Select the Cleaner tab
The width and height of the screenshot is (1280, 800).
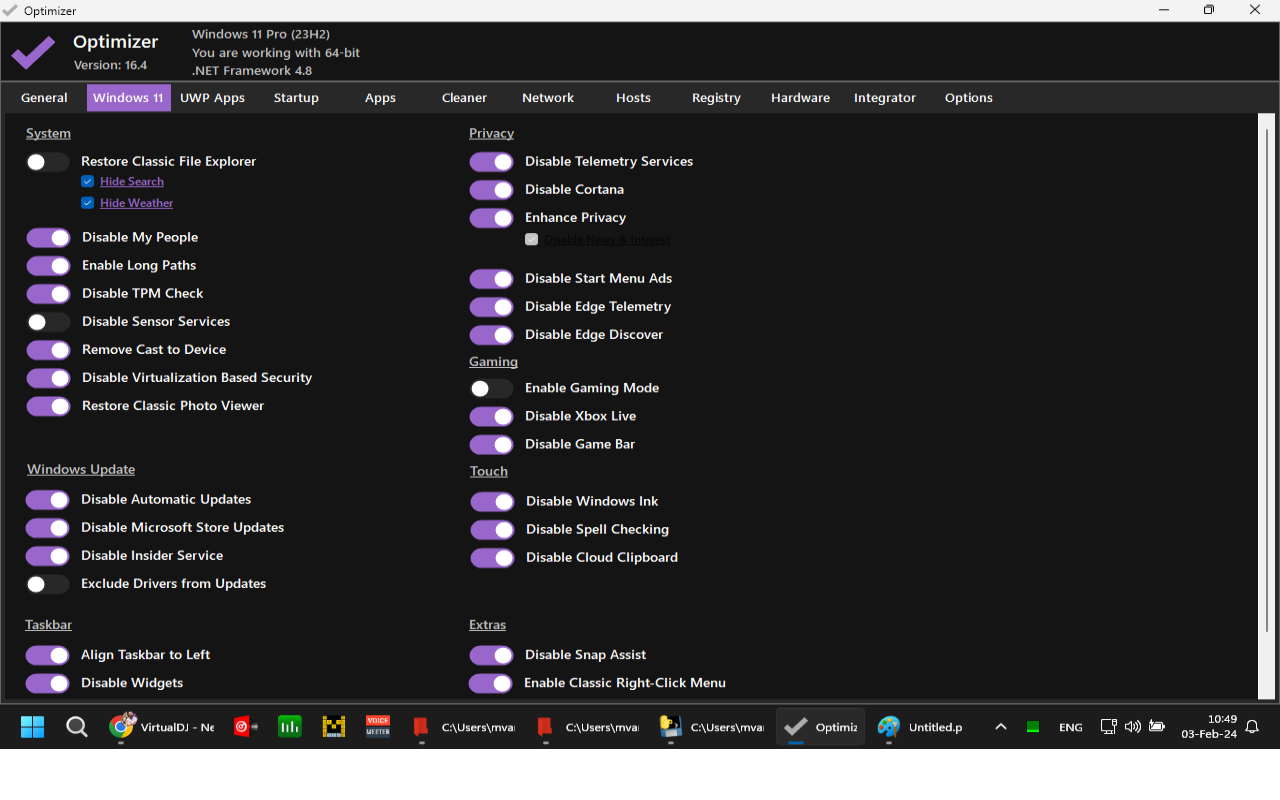(464, 98)
